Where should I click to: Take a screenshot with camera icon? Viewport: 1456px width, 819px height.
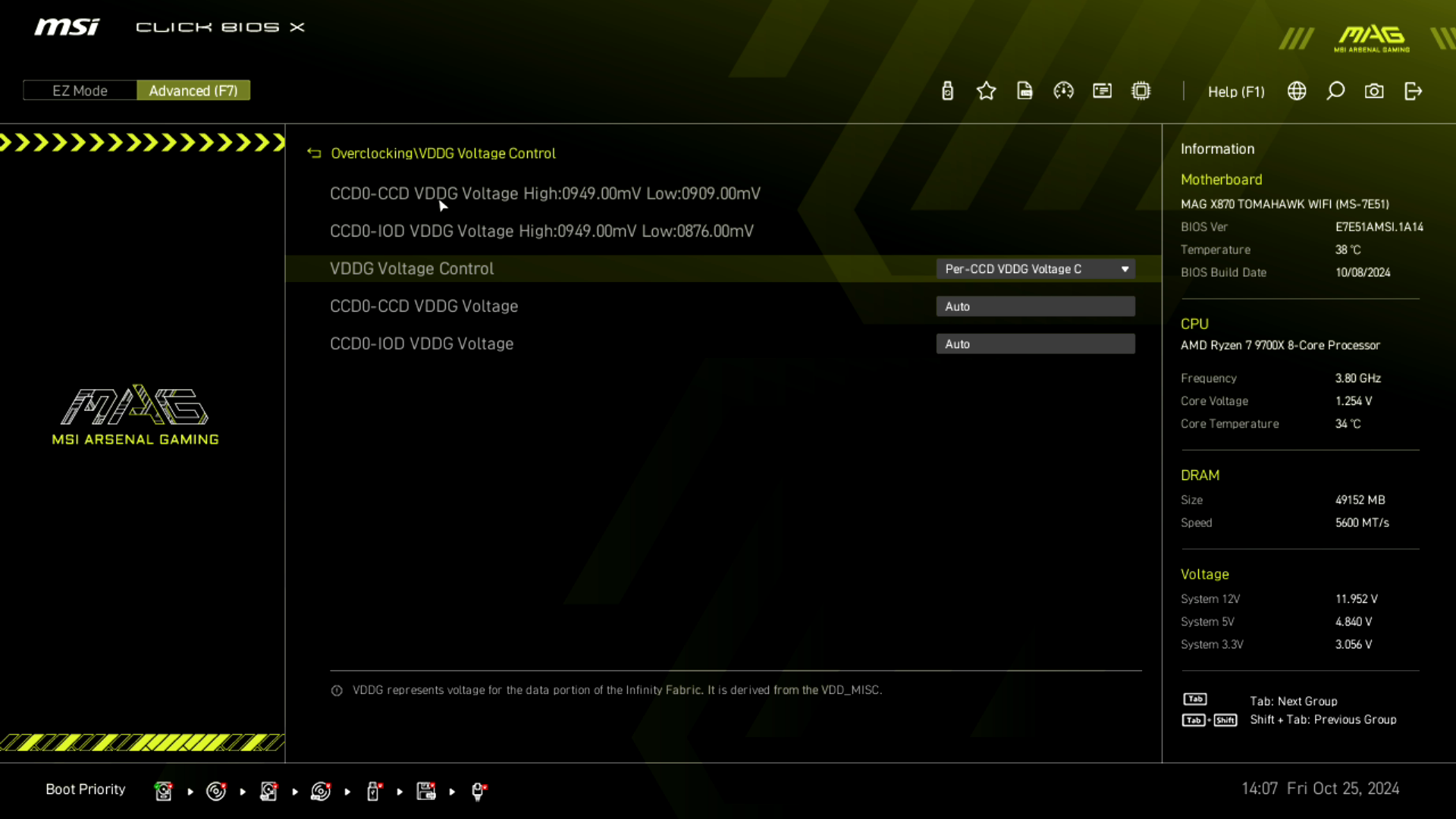1374,91
